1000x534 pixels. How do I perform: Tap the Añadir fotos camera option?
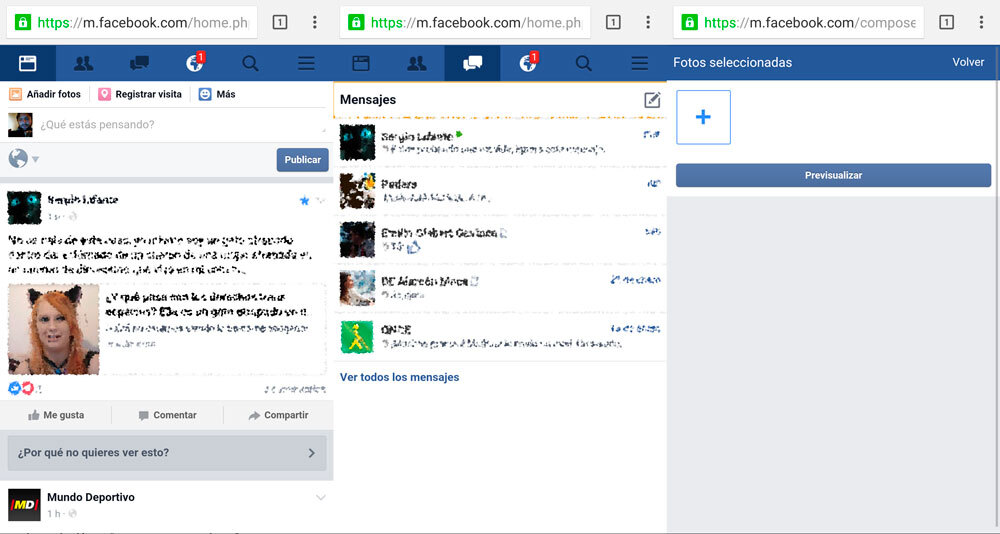[x=45, y=94]
